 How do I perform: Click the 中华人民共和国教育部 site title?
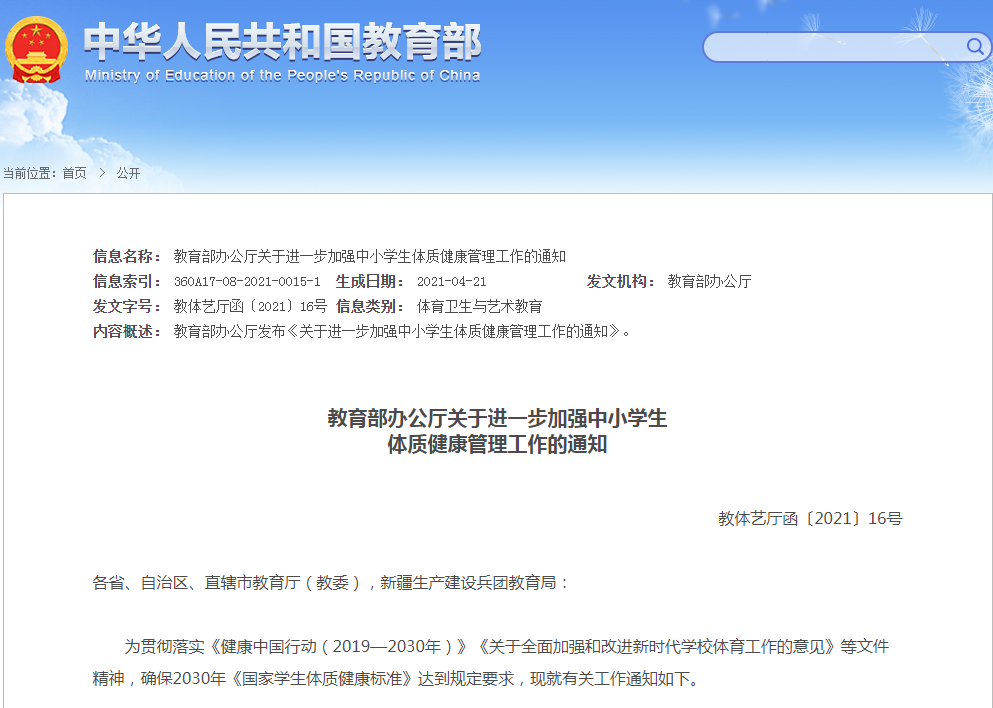[282, 42]
